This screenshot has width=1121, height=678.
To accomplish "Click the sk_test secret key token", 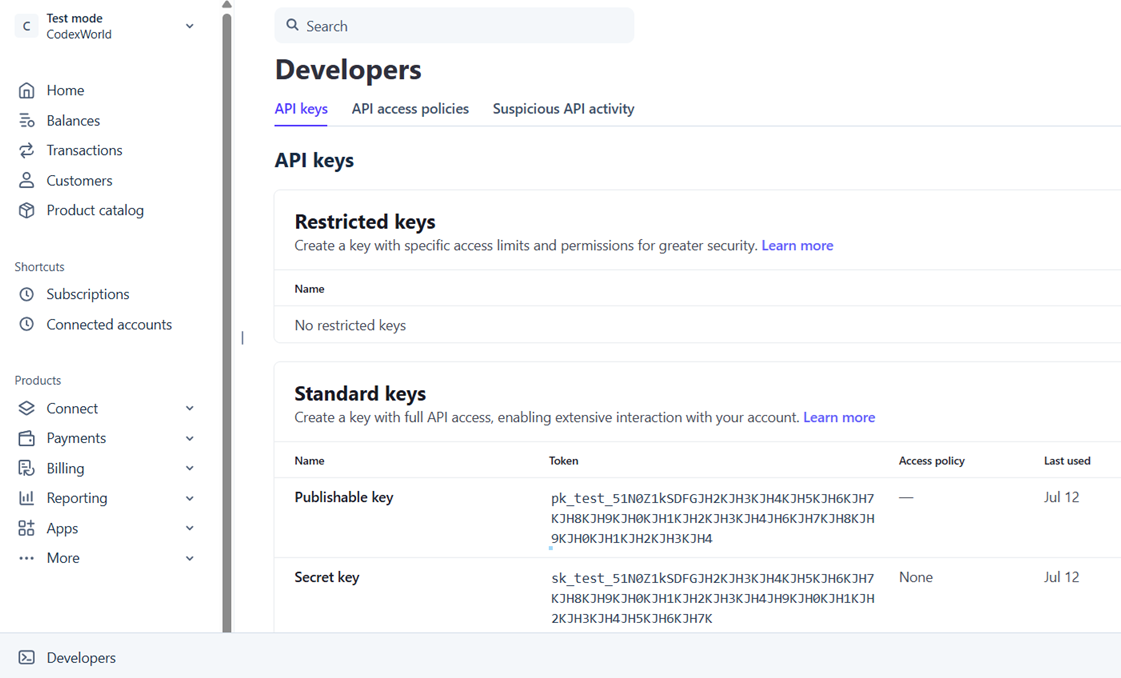I will 712,598.
